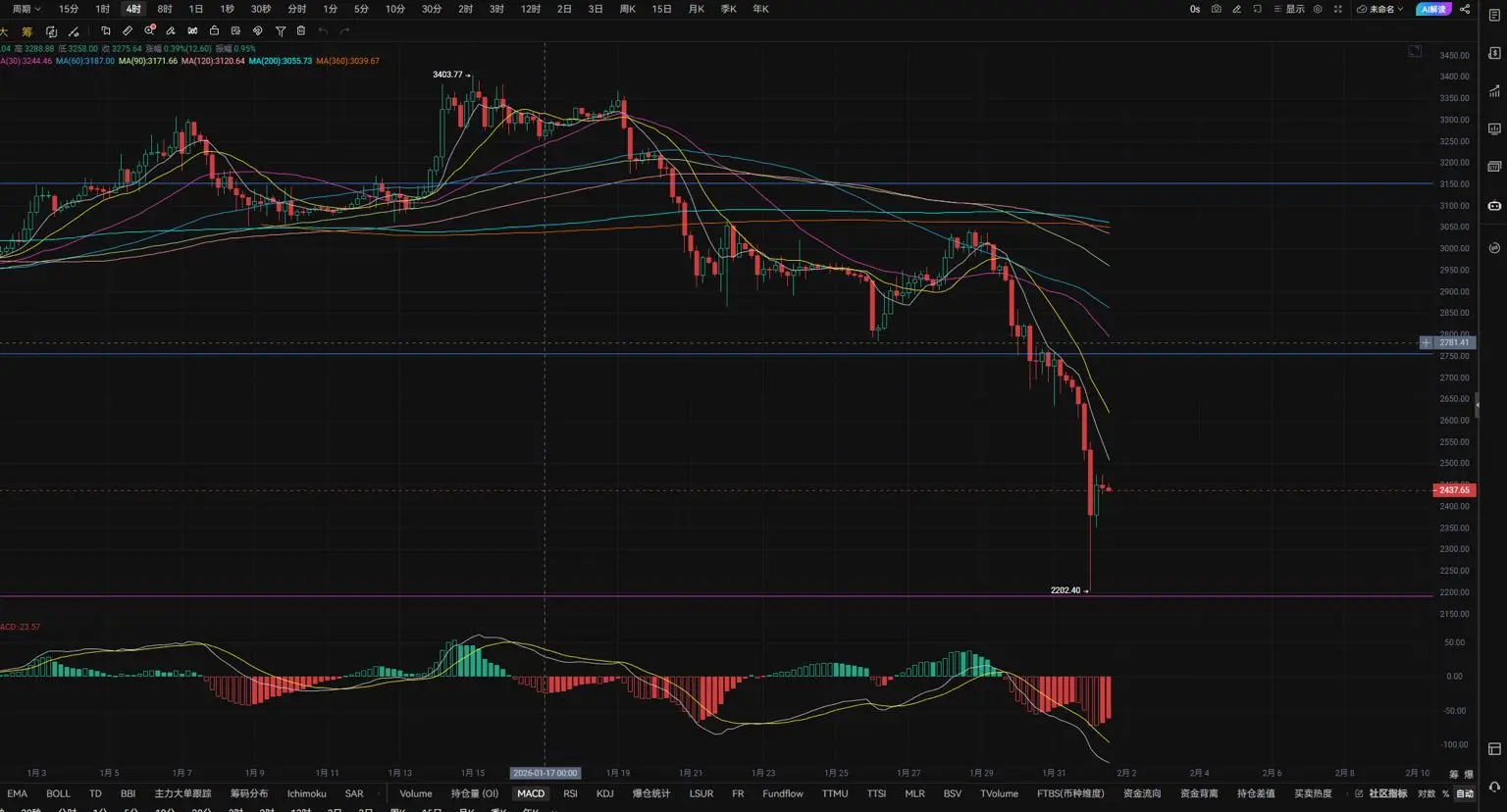The height and width of the screenshot is (812, 1507).
Task: Switch to the KDJ sub-indicator
Action: [605, 793]
